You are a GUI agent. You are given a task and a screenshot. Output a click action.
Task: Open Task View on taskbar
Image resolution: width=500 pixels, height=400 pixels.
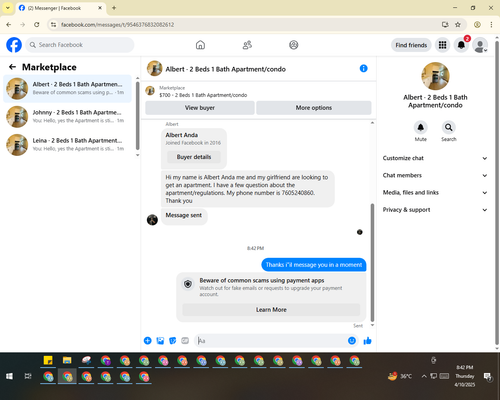coord(28,376)
